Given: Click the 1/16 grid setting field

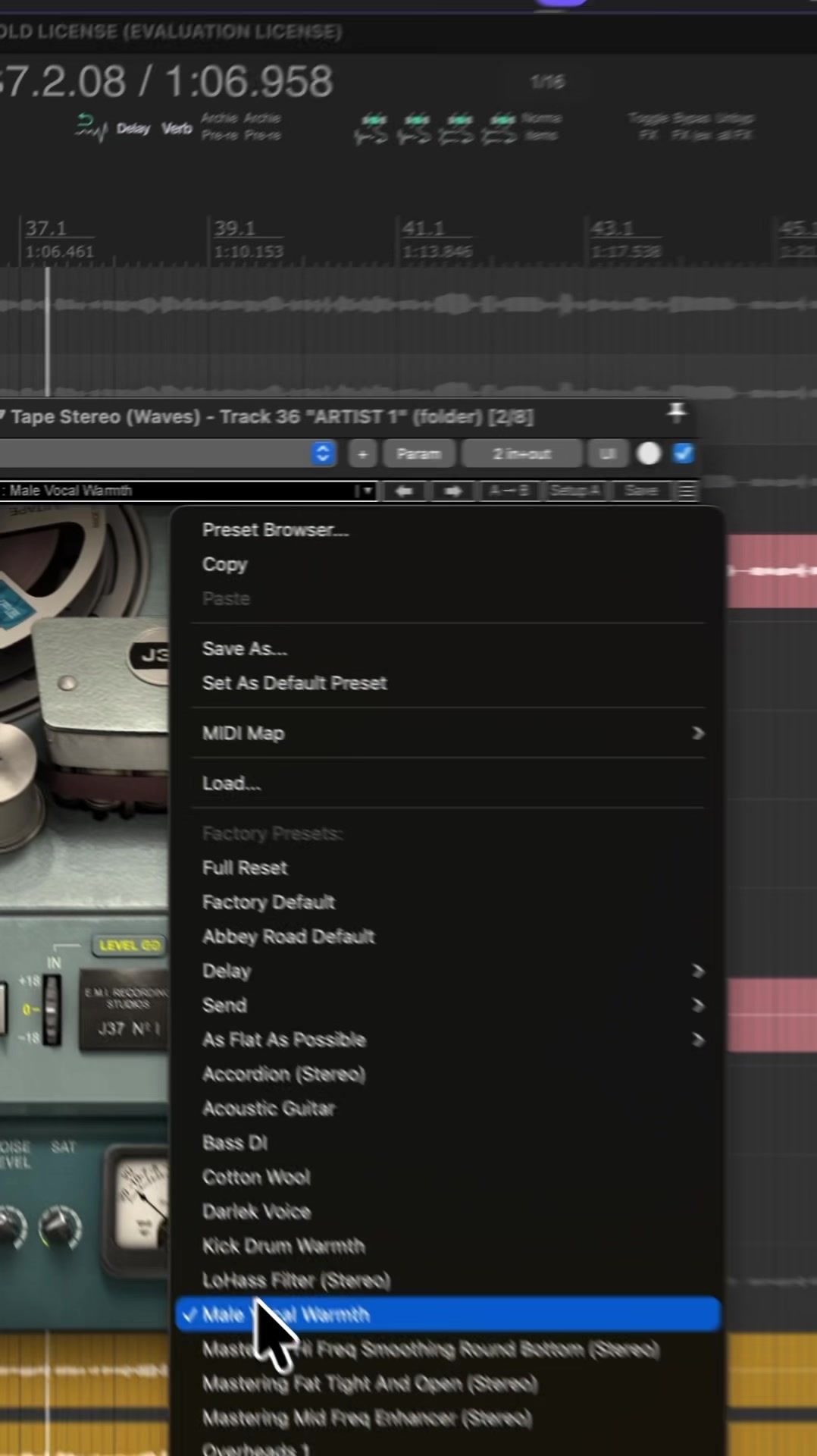Looking at the screenshot, I should [547, 81].
